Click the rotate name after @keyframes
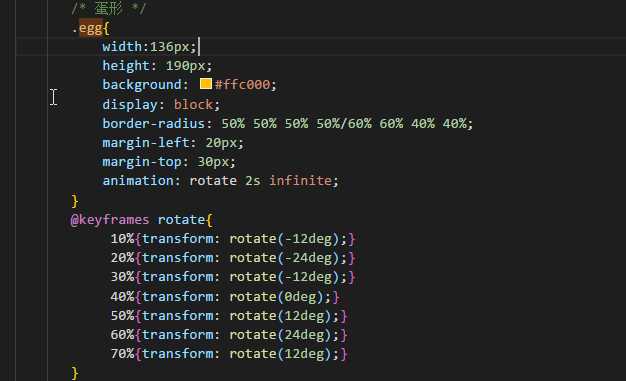The width and height of the screenshot is (626, 381). [182, 220]
